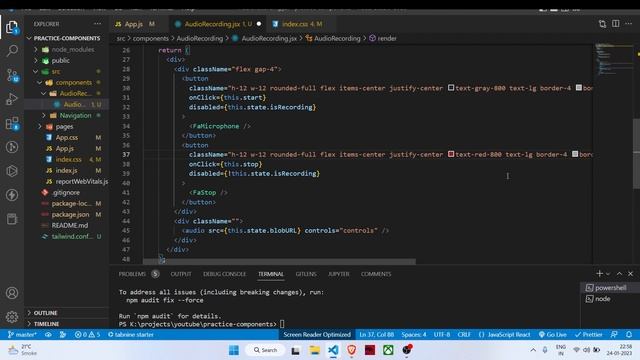Switch to App.js editor tab
Screen dimensions: 640x360
pyautogui.click(x=135, y=24)
